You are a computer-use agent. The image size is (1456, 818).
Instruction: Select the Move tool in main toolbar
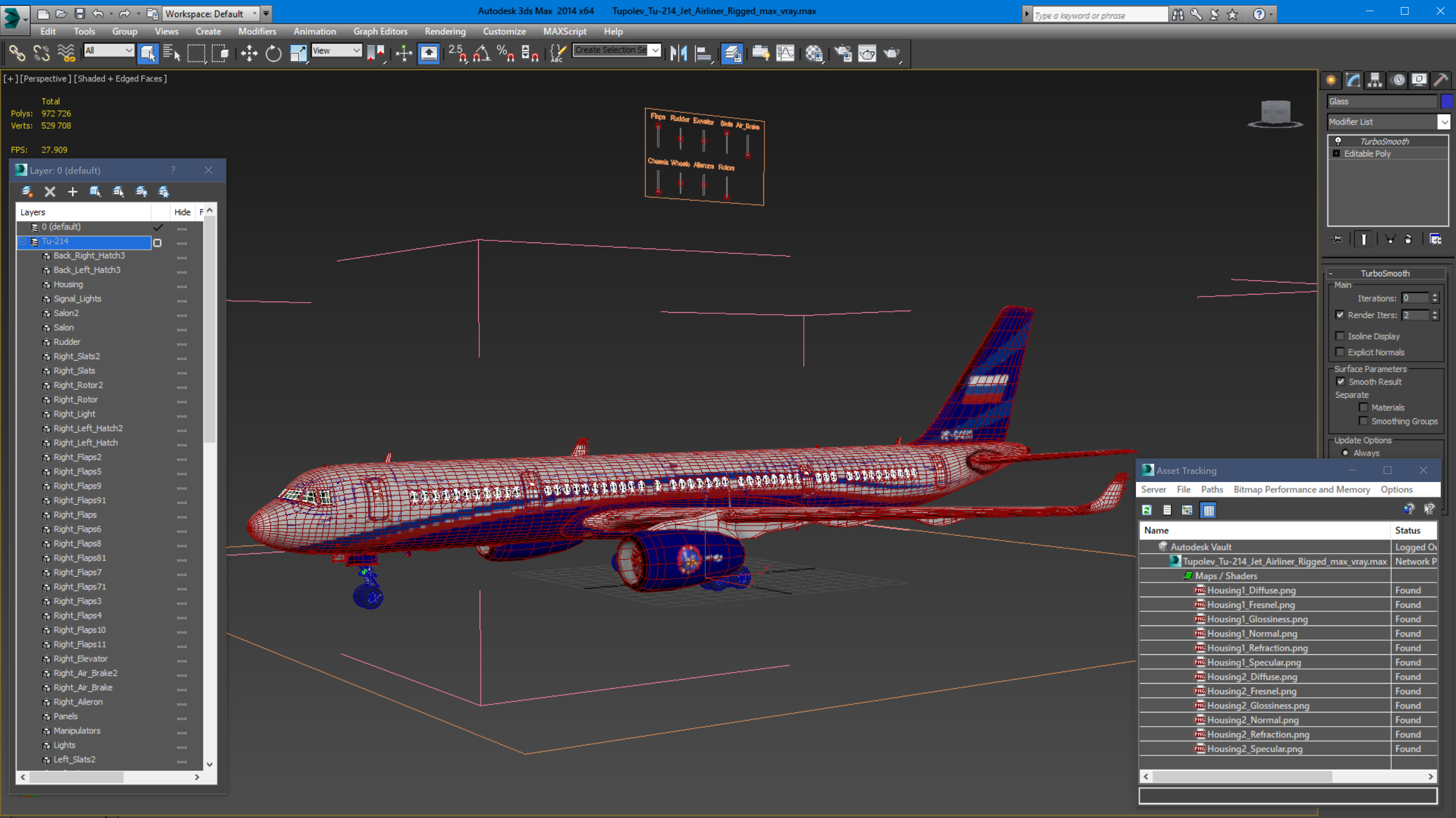249,54
